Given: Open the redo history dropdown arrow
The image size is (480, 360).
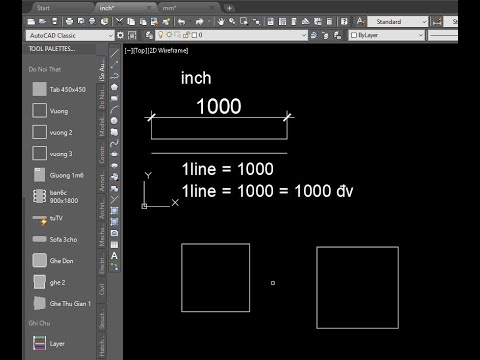Looking at the screenshot, I should [209, 22].
